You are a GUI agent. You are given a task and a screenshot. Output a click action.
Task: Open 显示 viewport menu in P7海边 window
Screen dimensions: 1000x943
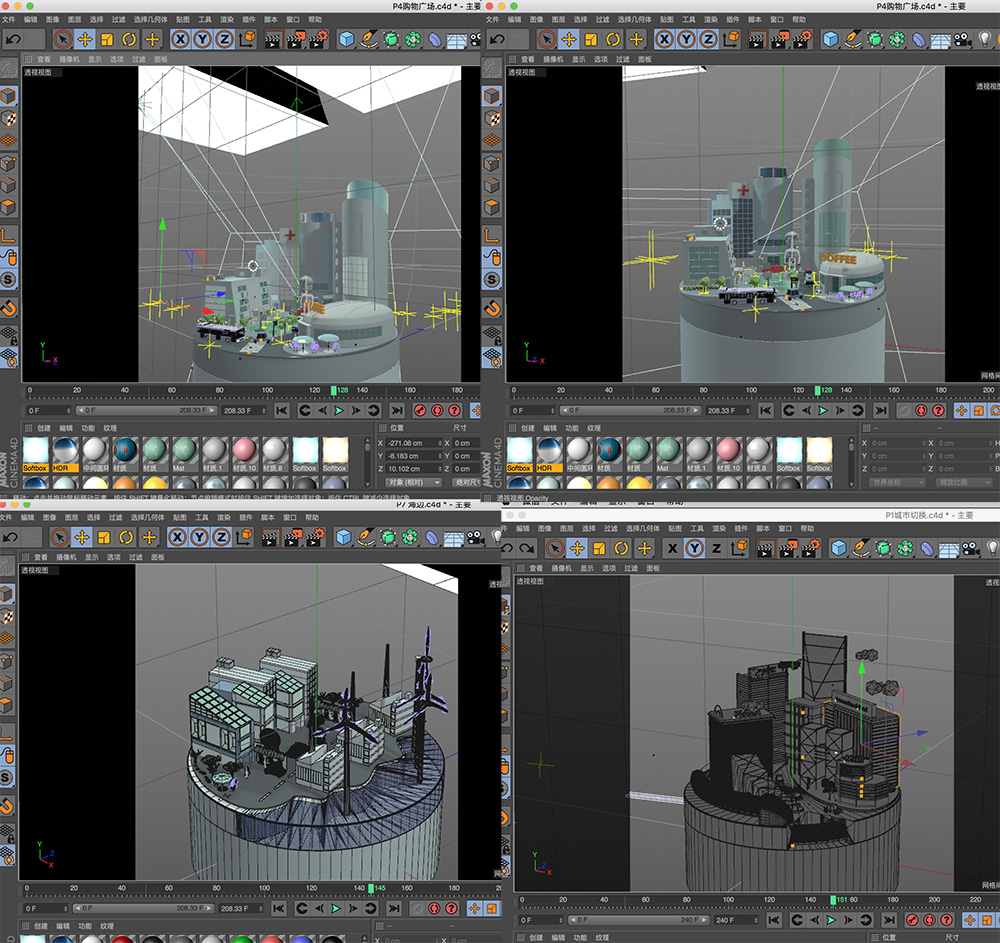point(92,557)
